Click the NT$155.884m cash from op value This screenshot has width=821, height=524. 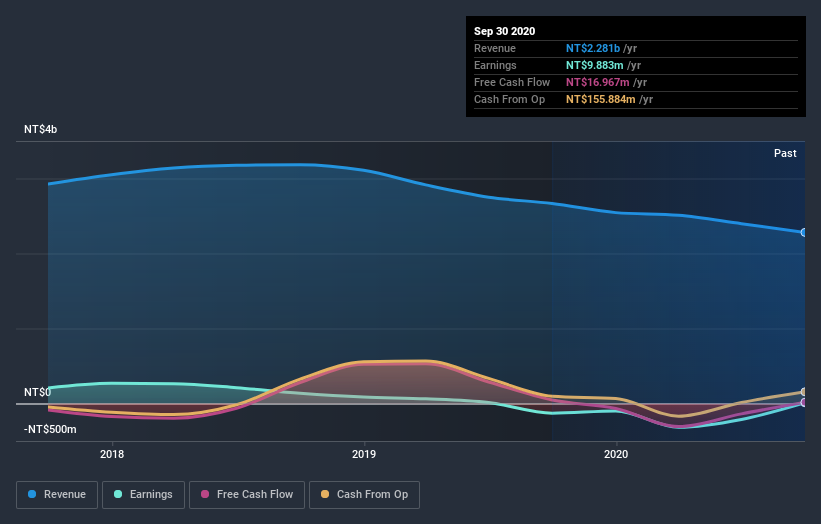[601, 99]
